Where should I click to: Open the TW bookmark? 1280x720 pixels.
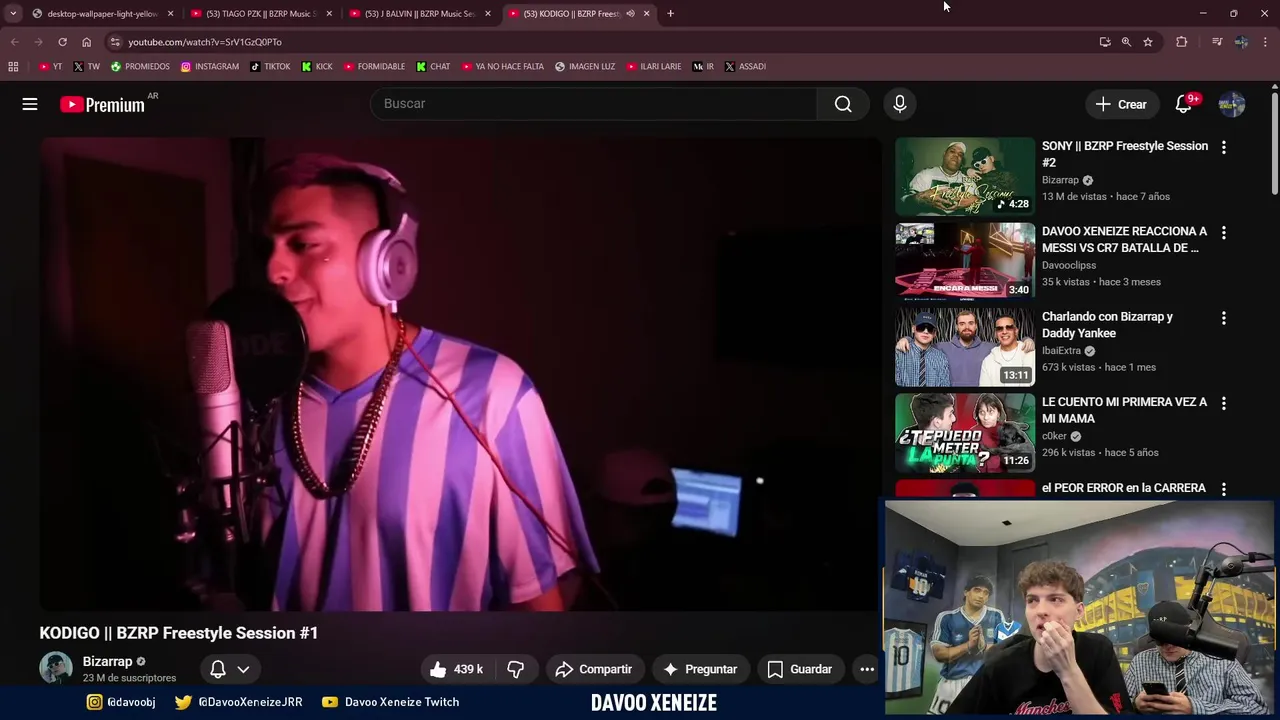[x=86, y=66]
